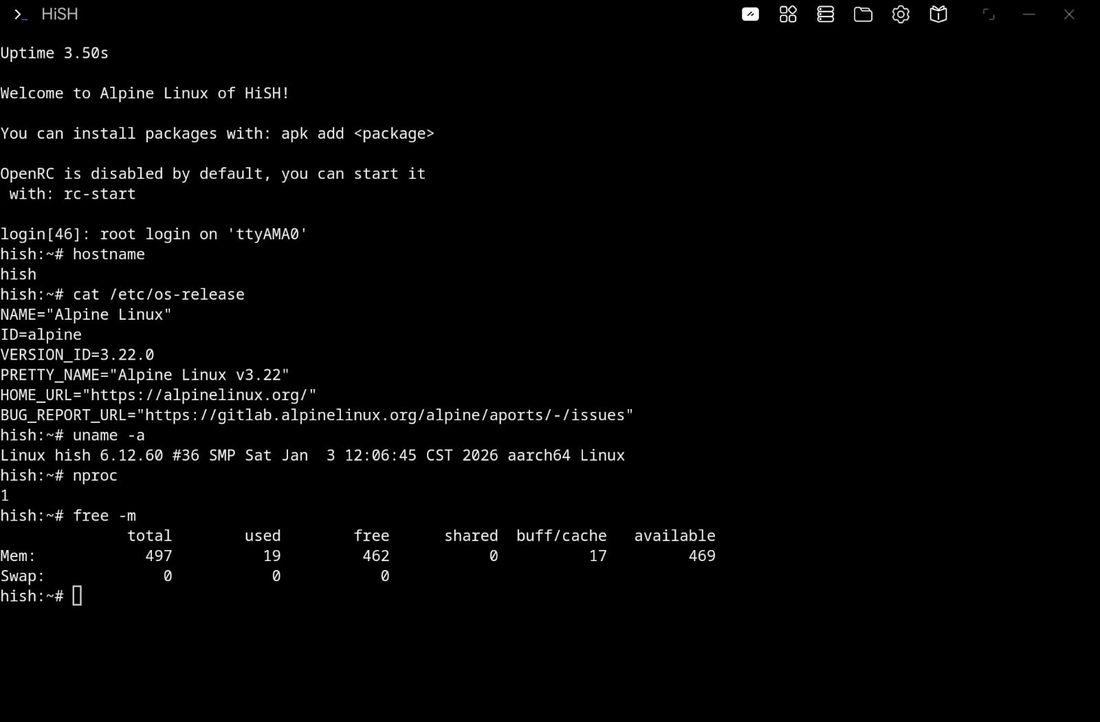This screenshot has height=722, width=1100.
Task: Toggle fullscreen with the expand icon
Action: click(x=988, y=14)
